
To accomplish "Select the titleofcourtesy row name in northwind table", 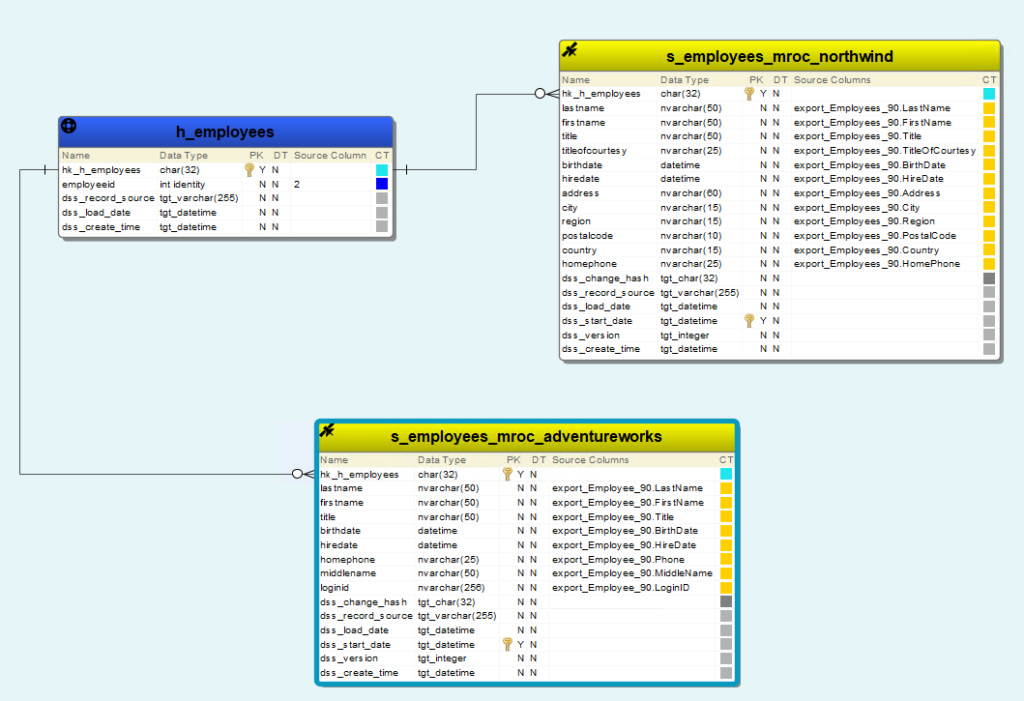I will point(594,150).
